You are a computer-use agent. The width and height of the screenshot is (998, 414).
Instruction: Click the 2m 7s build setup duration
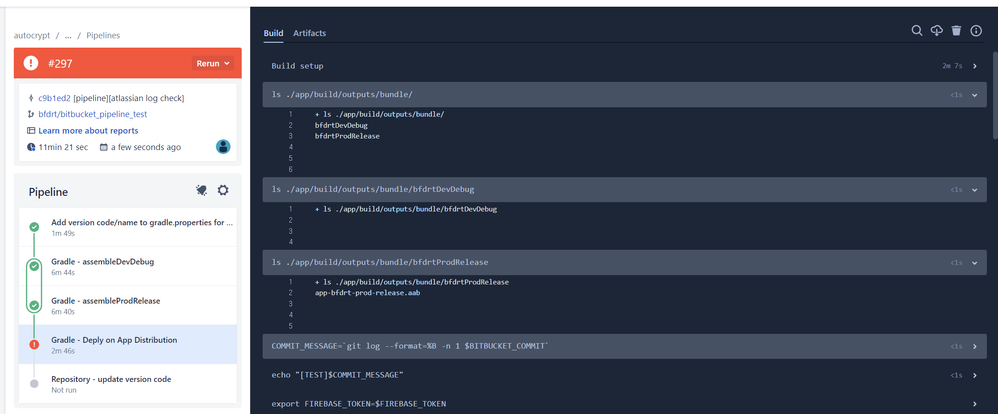point(952,66)
